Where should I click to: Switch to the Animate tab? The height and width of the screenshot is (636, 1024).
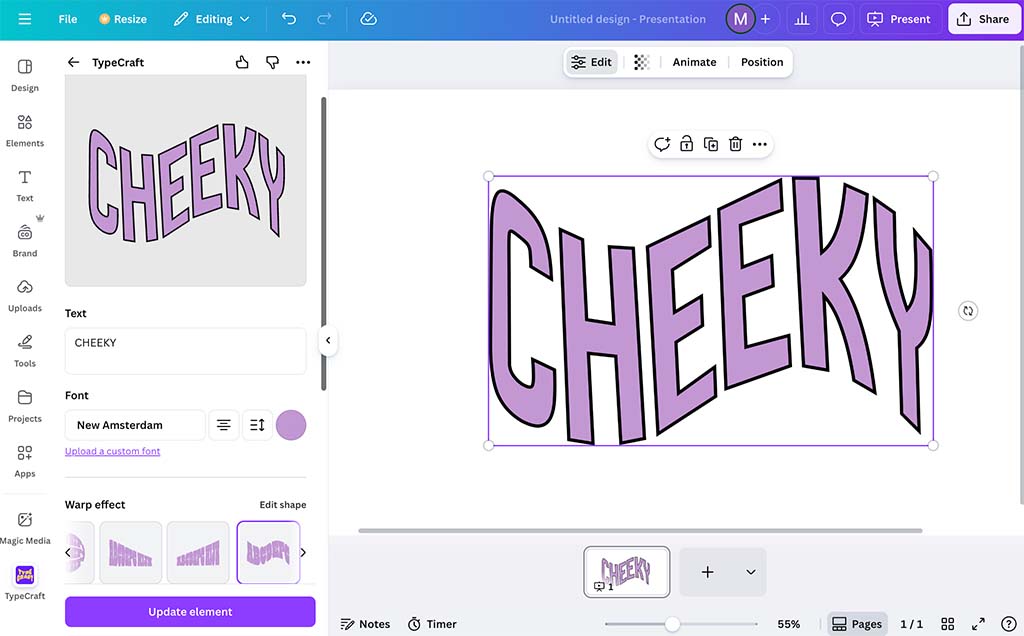click(694, 62)
